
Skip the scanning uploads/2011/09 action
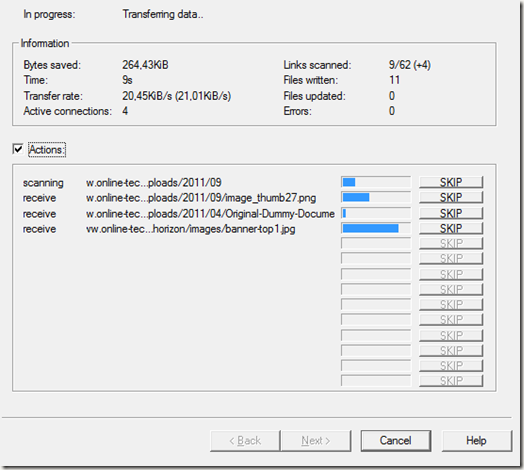[x=451, y=182]
